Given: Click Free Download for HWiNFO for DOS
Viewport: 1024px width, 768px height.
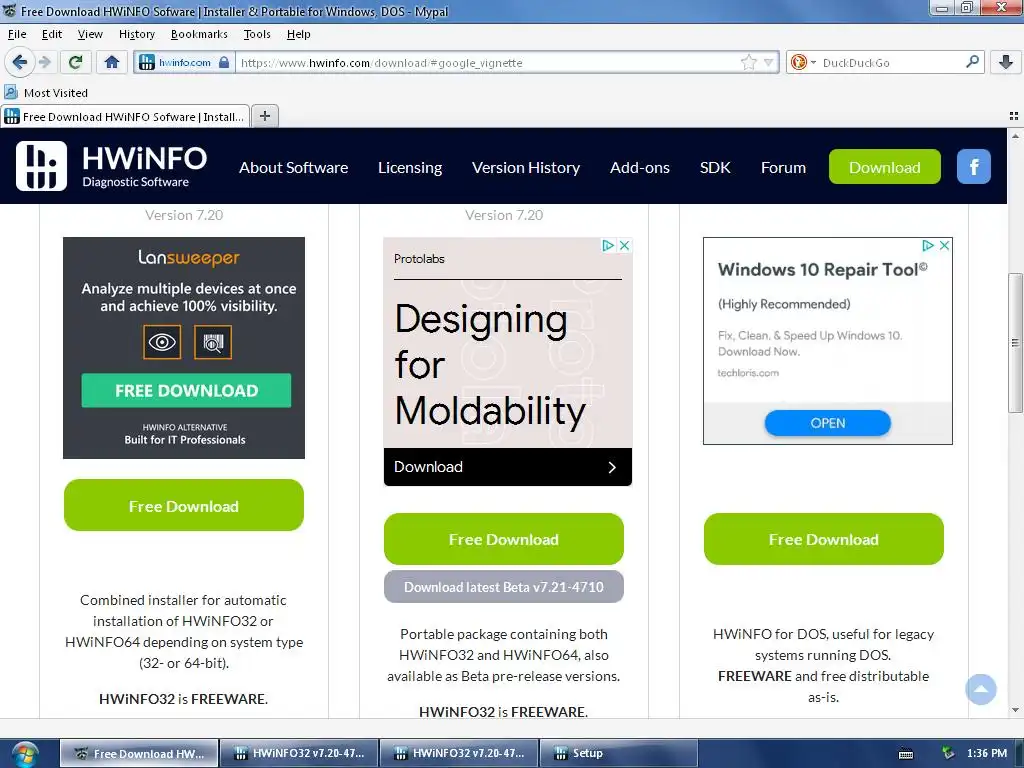Looking at the screenshot, I should click(824, 539).
